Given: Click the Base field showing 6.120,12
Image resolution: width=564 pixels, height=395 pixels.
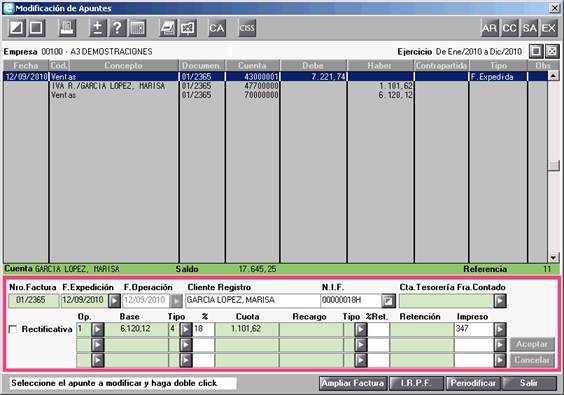Looking at the screenshot, I should tap(136, 329).
